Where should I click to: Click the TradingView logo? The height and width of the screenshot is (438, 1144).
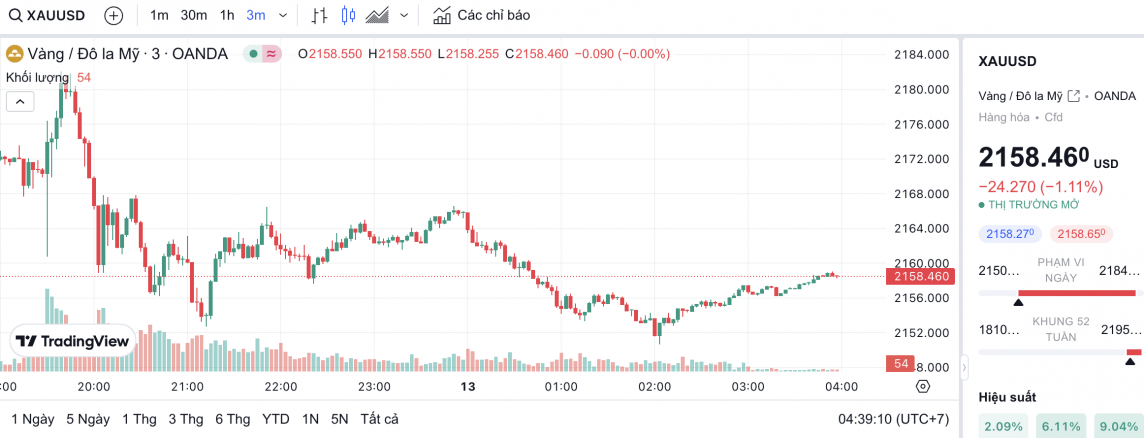[73, 341]
